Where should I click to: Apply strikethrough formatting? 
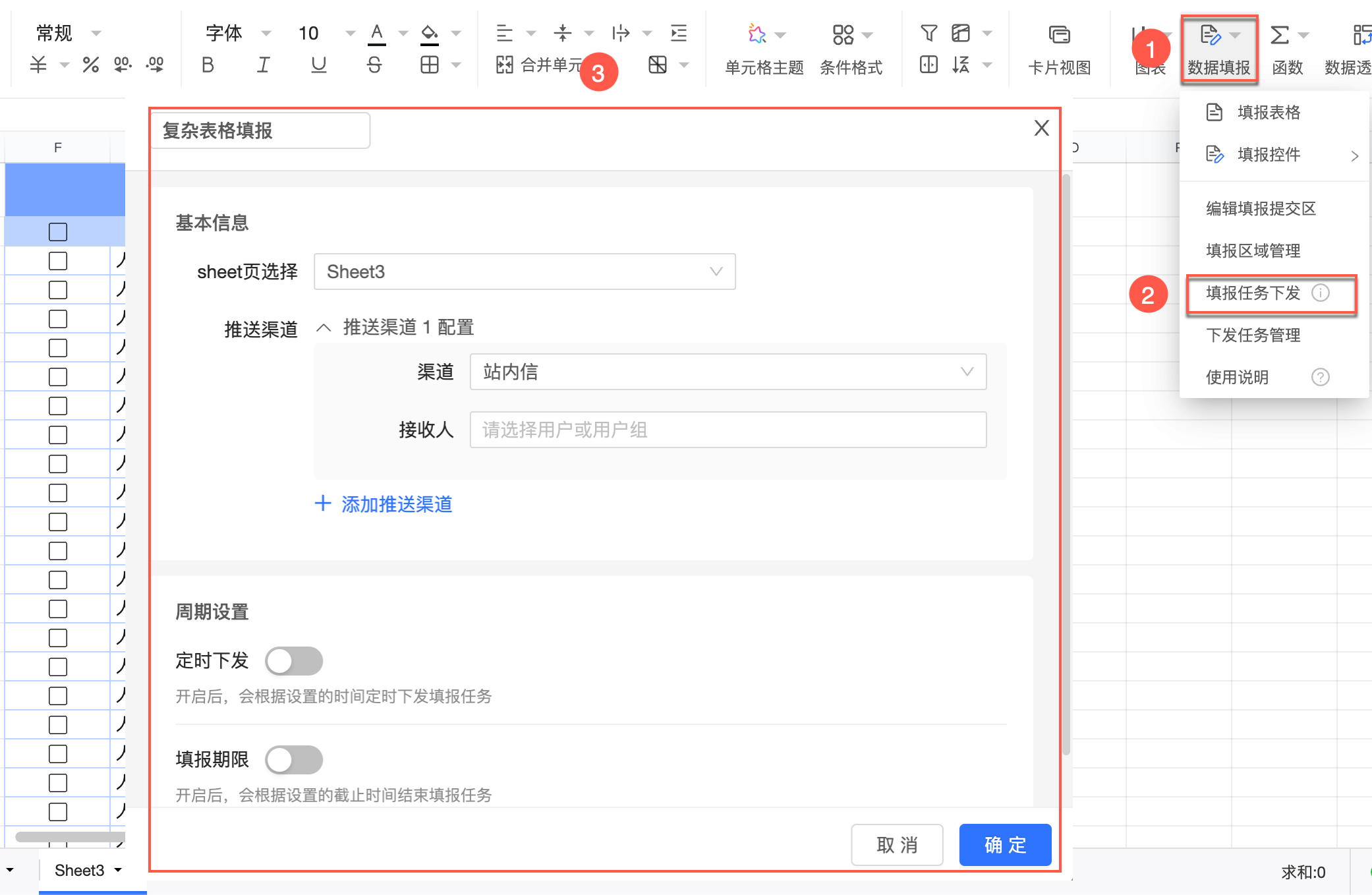pyautogui.click(x=374, y=65)
